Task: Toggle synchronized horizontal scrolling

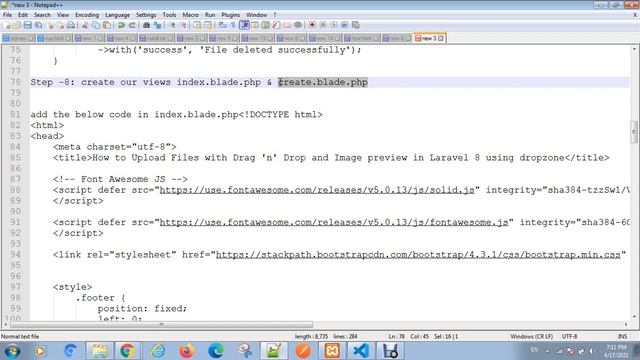Action: tap(208, 25)
